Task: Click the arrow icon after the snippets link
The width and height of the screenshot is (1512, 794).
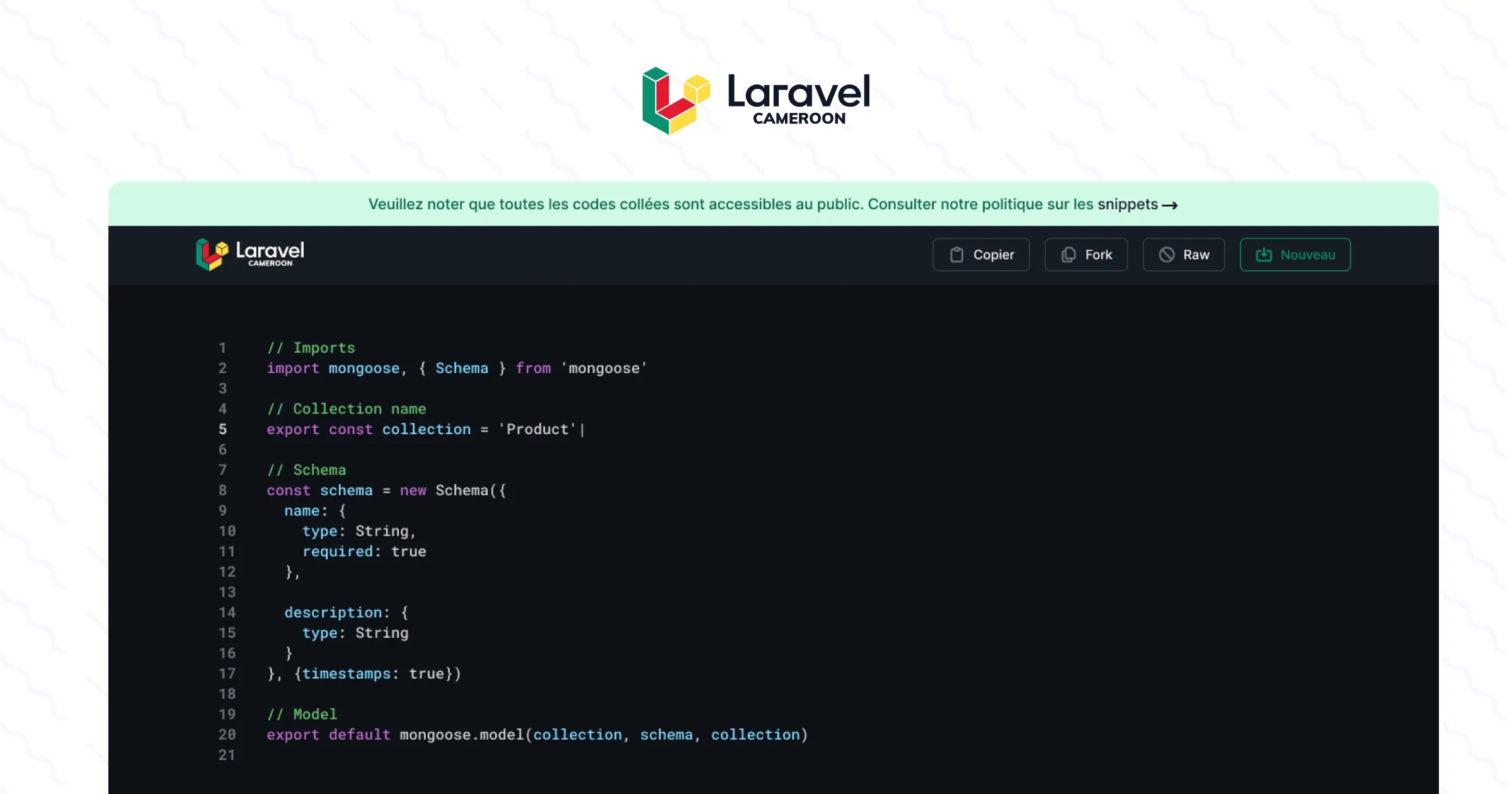Action: (1171, 205)
